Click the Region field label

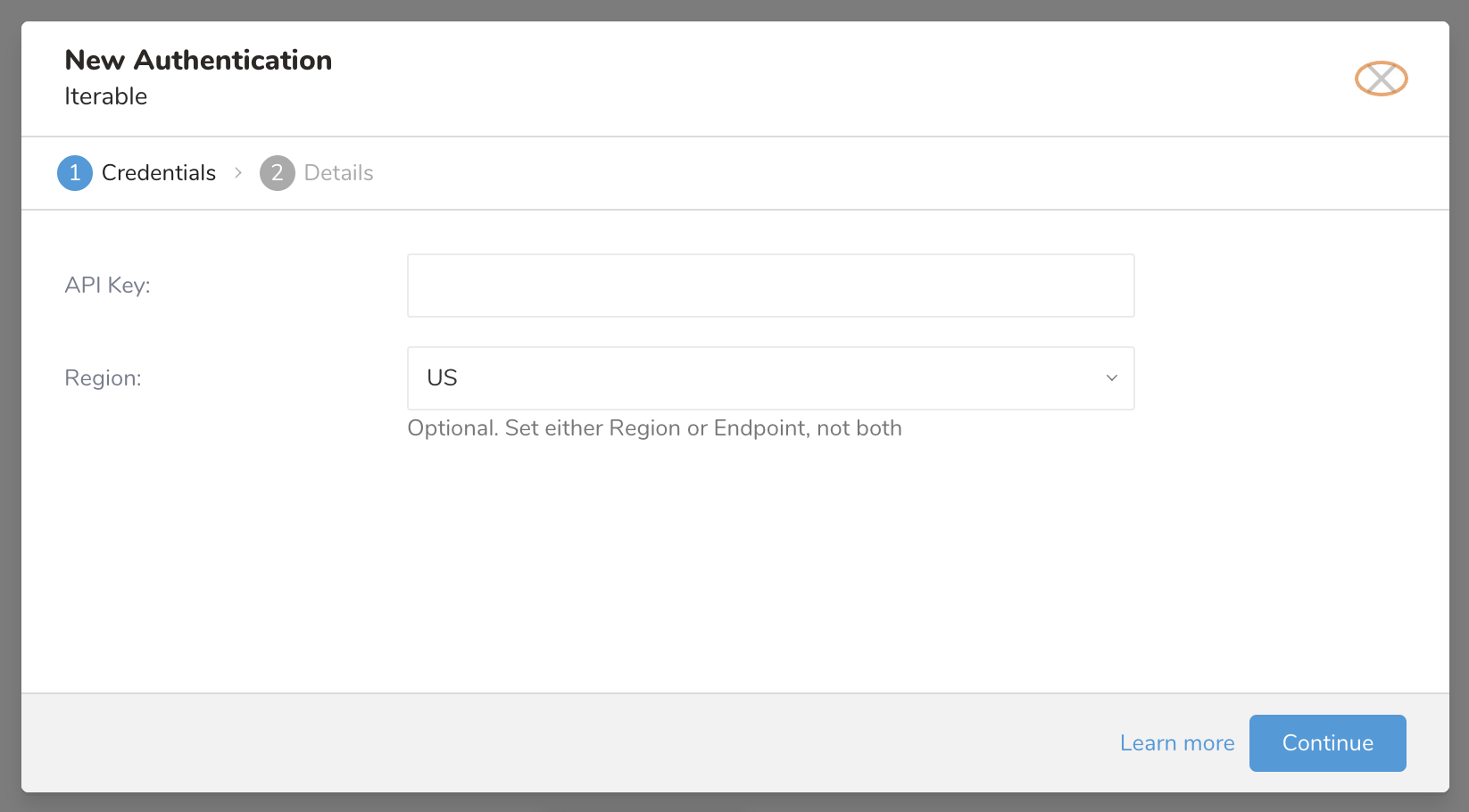[103, 378]
